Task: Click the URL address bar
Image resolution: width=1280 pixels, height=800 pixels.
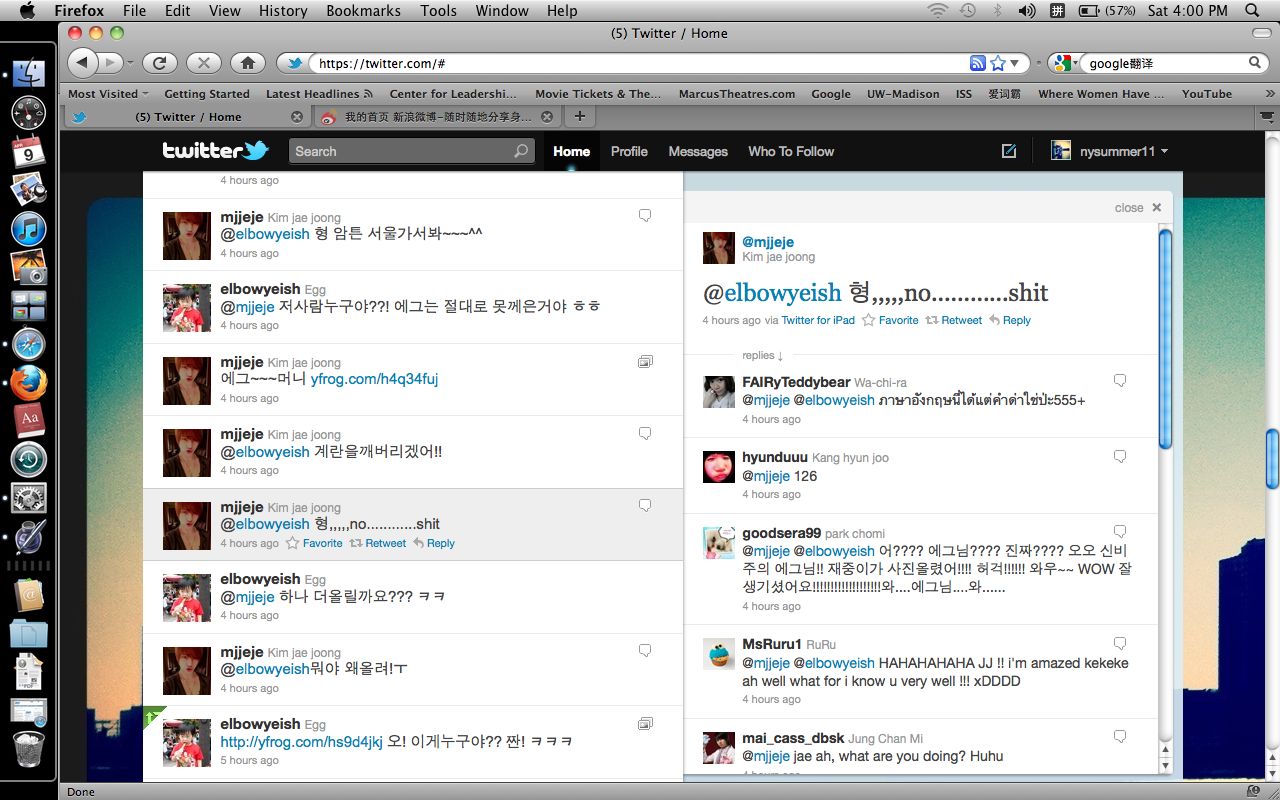Action: (x=640, y=63)
